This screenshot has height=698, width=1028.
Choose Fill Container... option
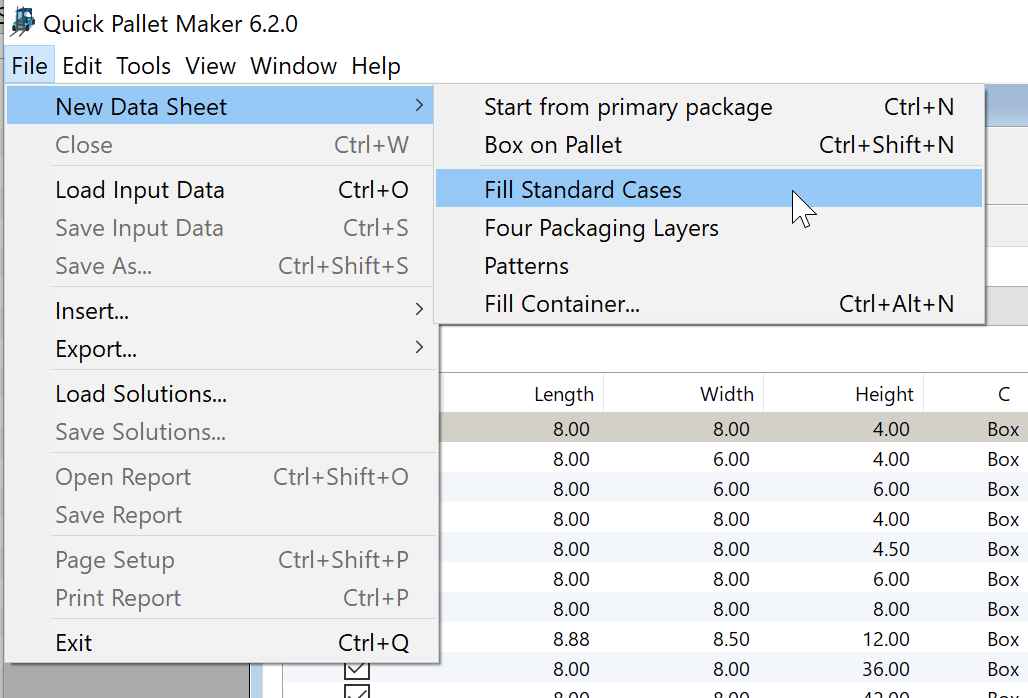click(x=709, y=303)
